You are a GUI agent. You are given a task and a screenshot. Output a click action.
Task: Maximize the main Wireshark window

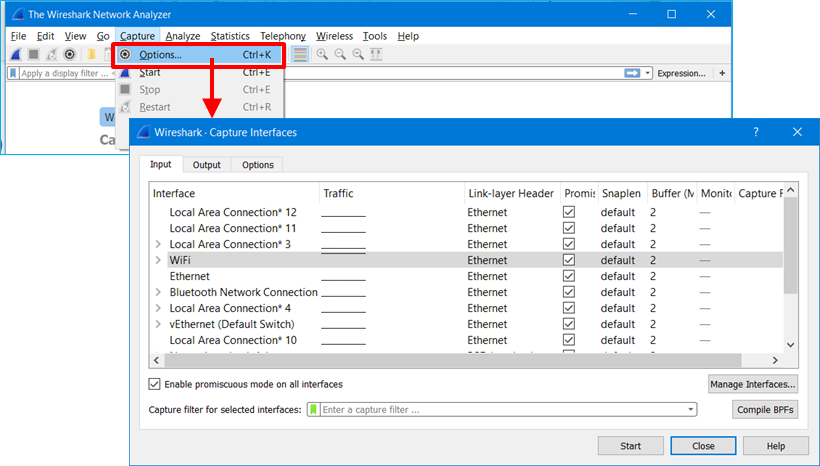click(671, 15)
